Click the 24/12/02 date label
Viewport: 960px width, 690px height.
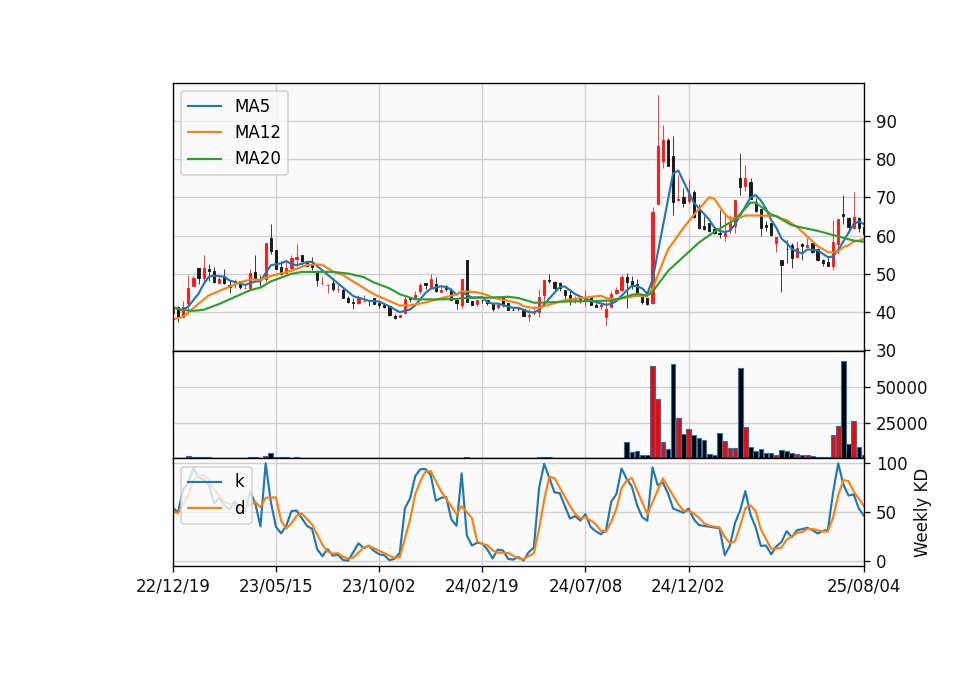tap(688, 586)
